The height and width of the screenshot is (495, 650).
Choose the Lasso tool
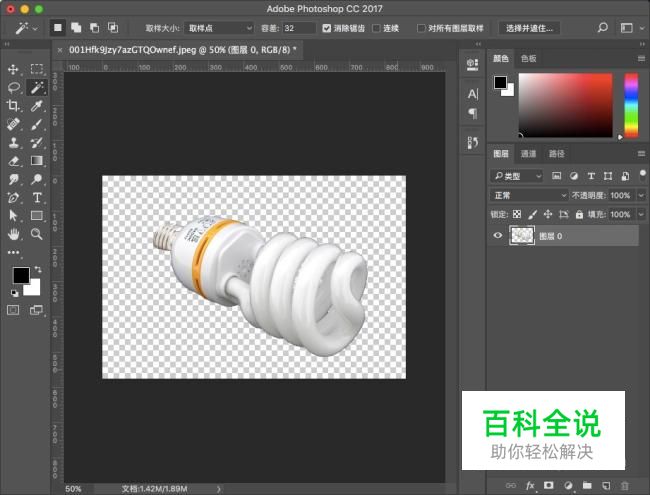click(x=14, y=87)
